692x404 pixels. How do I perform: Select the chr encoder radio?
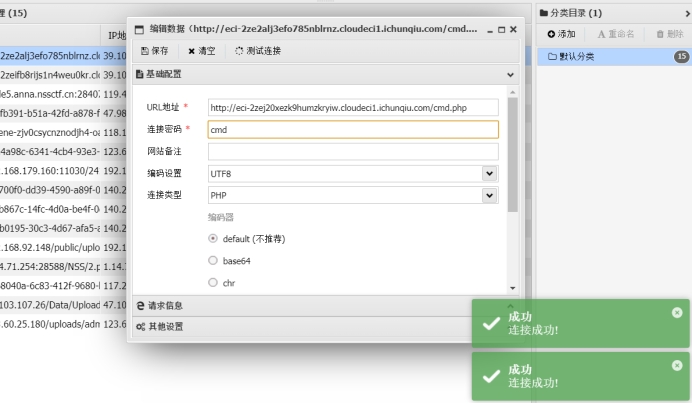click(213, 282)
